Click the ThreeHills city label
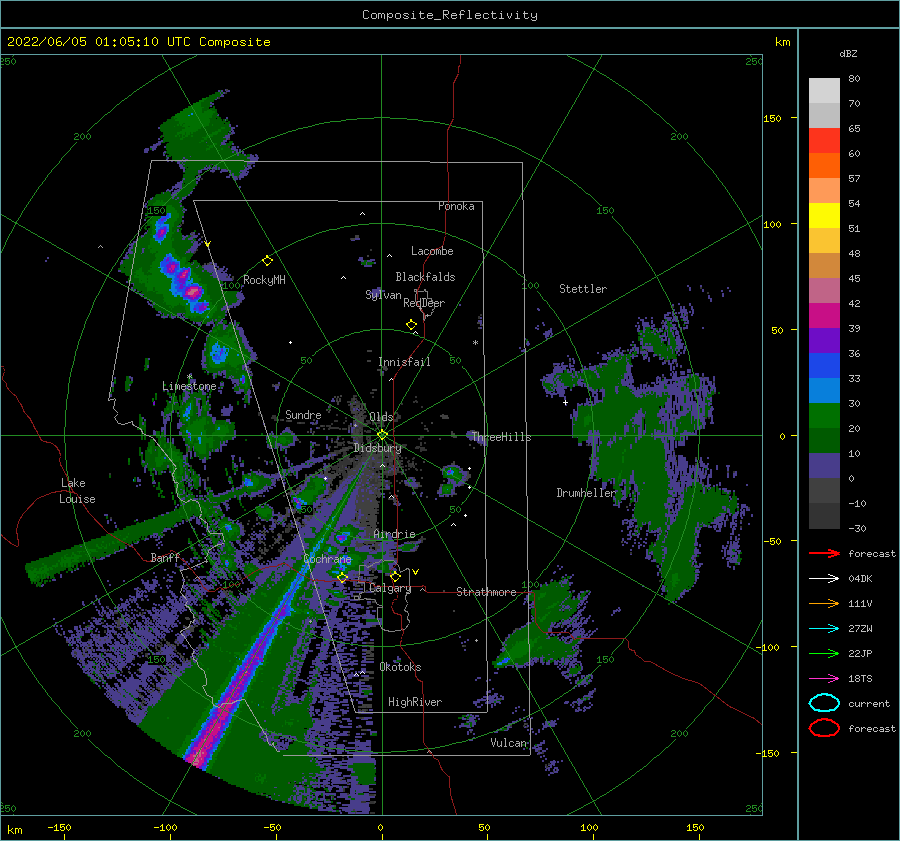Screen dimensions: 900x841 coord(502,437)
